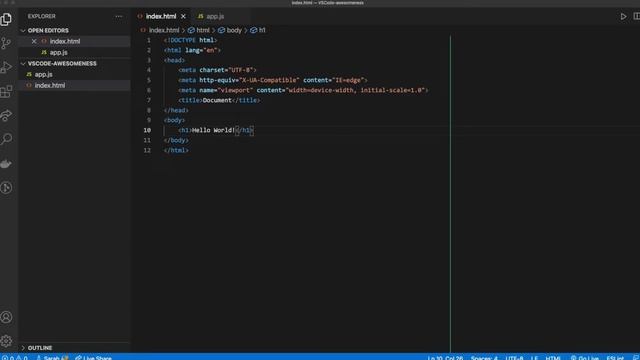
Task: Select the index.html editor tab
Action: coord(161,16)
